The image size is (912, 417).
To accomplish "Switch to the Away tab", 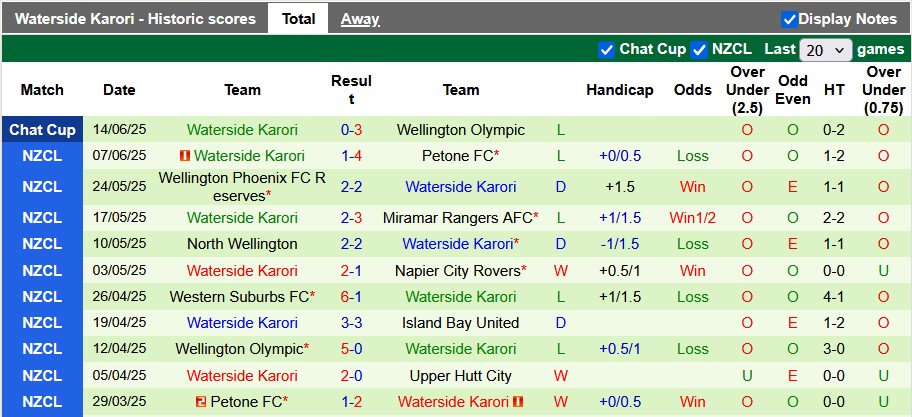I will tap(360, 18).
